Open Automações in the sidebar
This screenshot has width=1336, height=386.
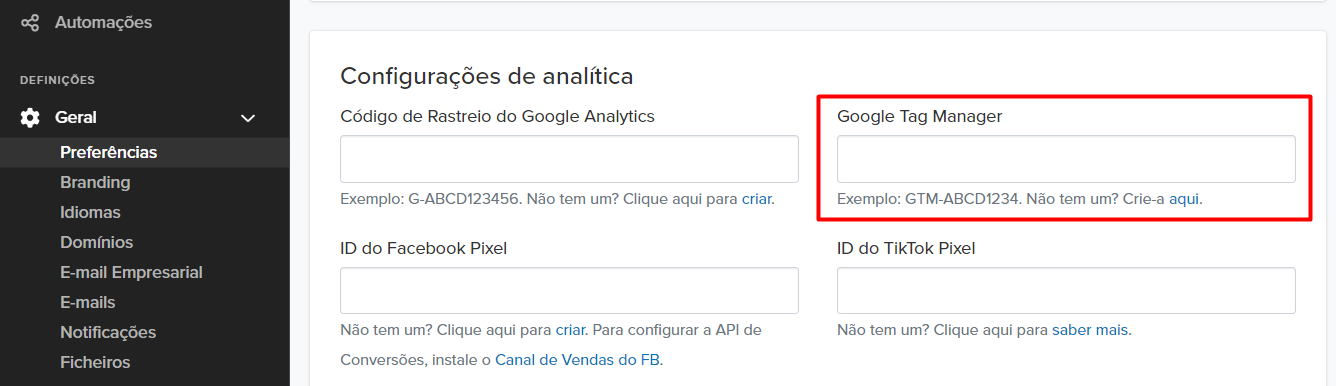point(103,22)
